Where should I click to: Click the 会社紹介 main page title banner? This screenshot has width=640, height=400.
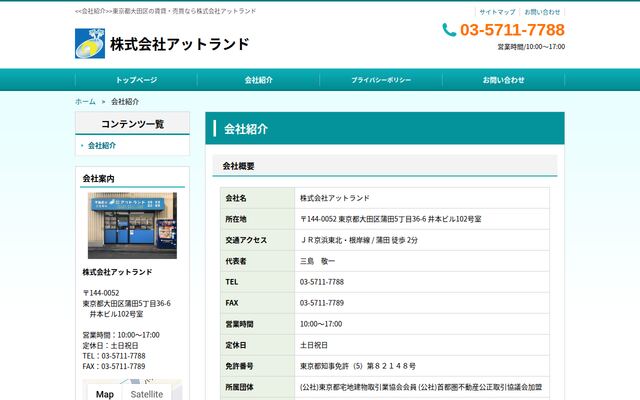tap(385, 129)
